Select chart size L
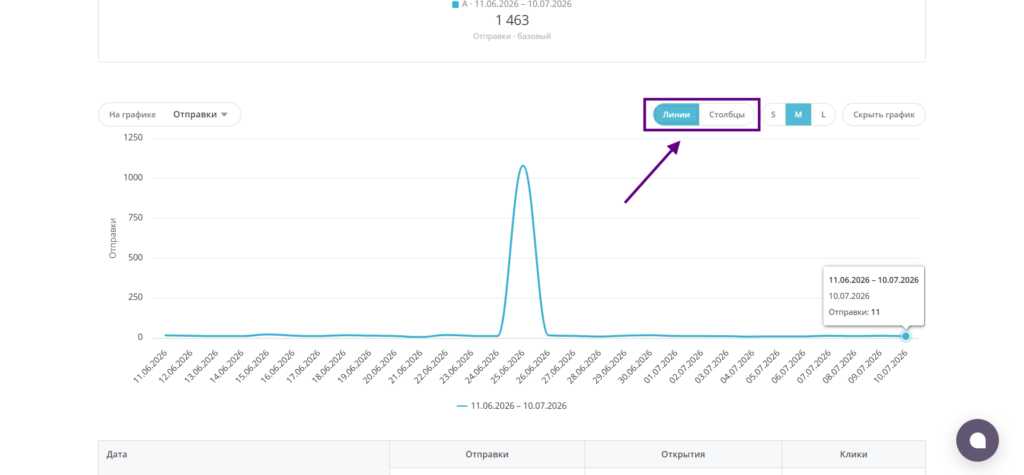The height and width of the screenshot is (475, 1024). [823, 114]
